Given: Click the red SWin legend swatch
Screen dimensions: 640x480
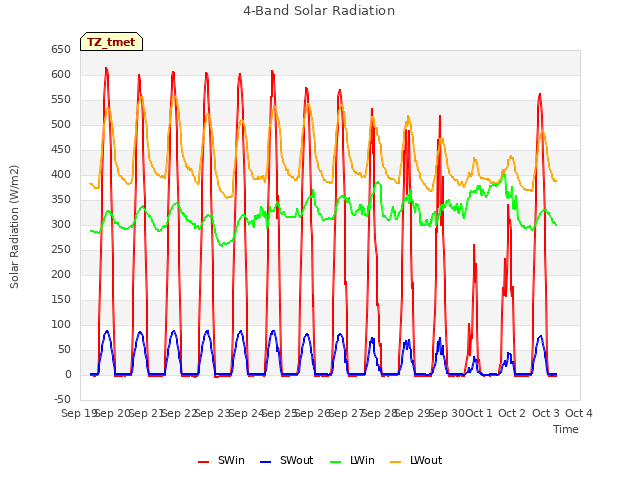Looking at the screenshot, I should coord(203,462).
